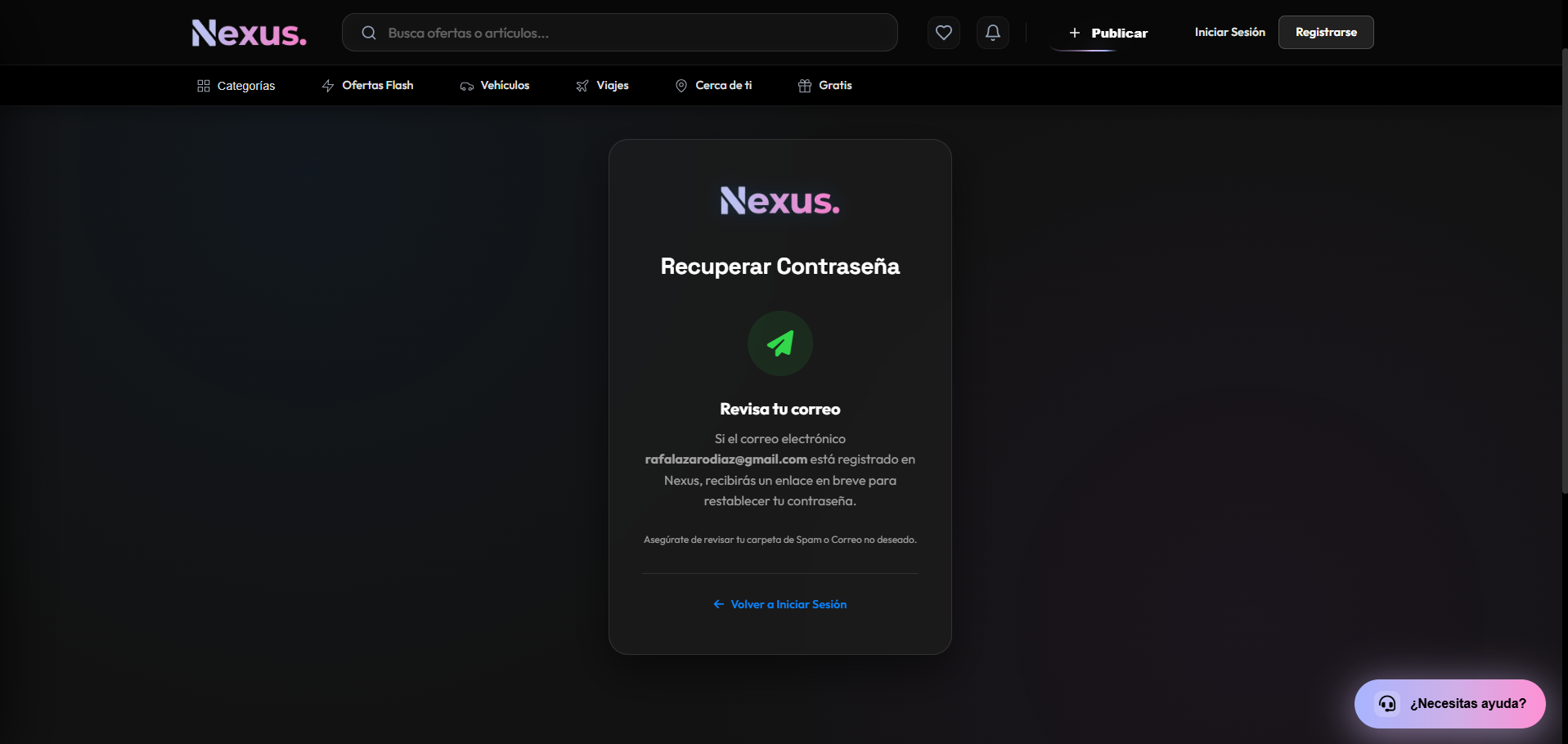Open the Vehículos section
Image resolution: width=1568 pixels, height=744 pixels.
[495, 85]
